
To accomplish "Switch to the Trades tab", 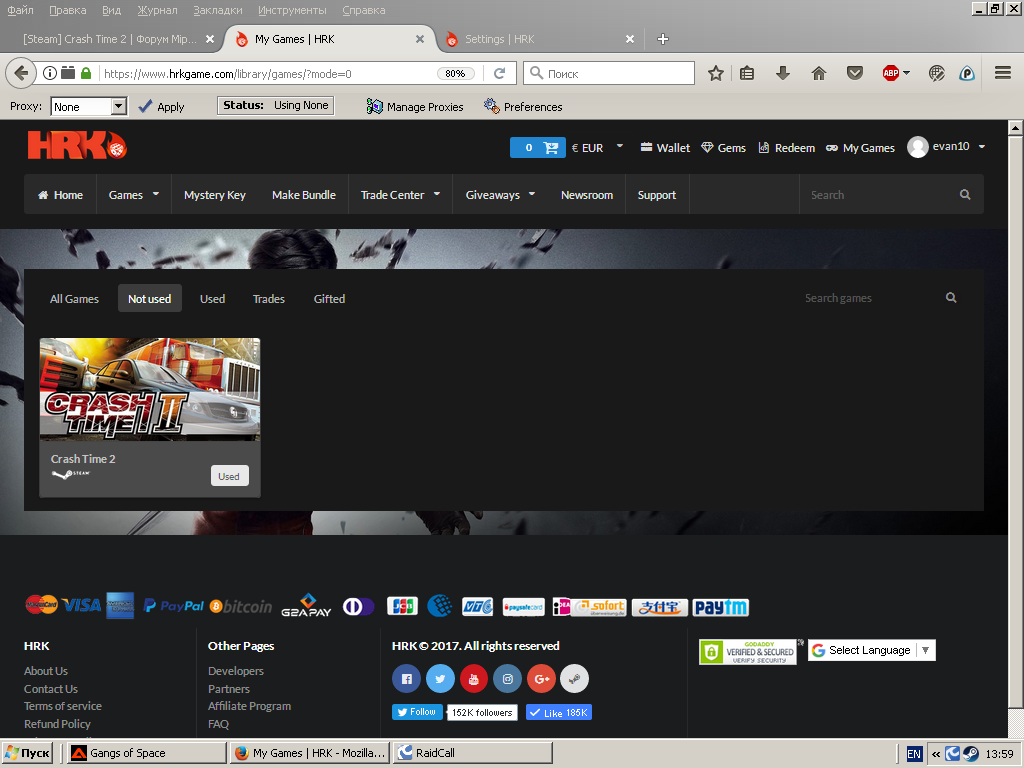I will pos(268,298).
